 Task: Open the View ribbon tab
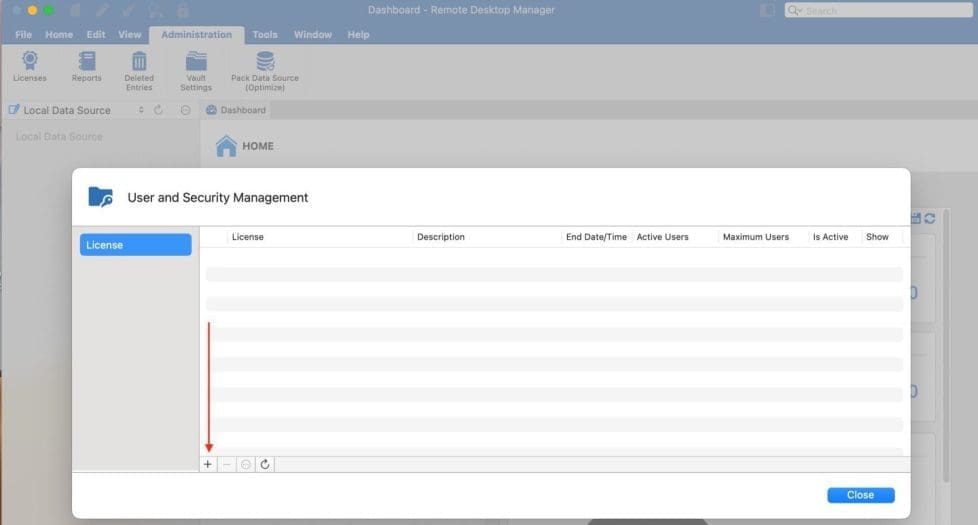point(130,35)
